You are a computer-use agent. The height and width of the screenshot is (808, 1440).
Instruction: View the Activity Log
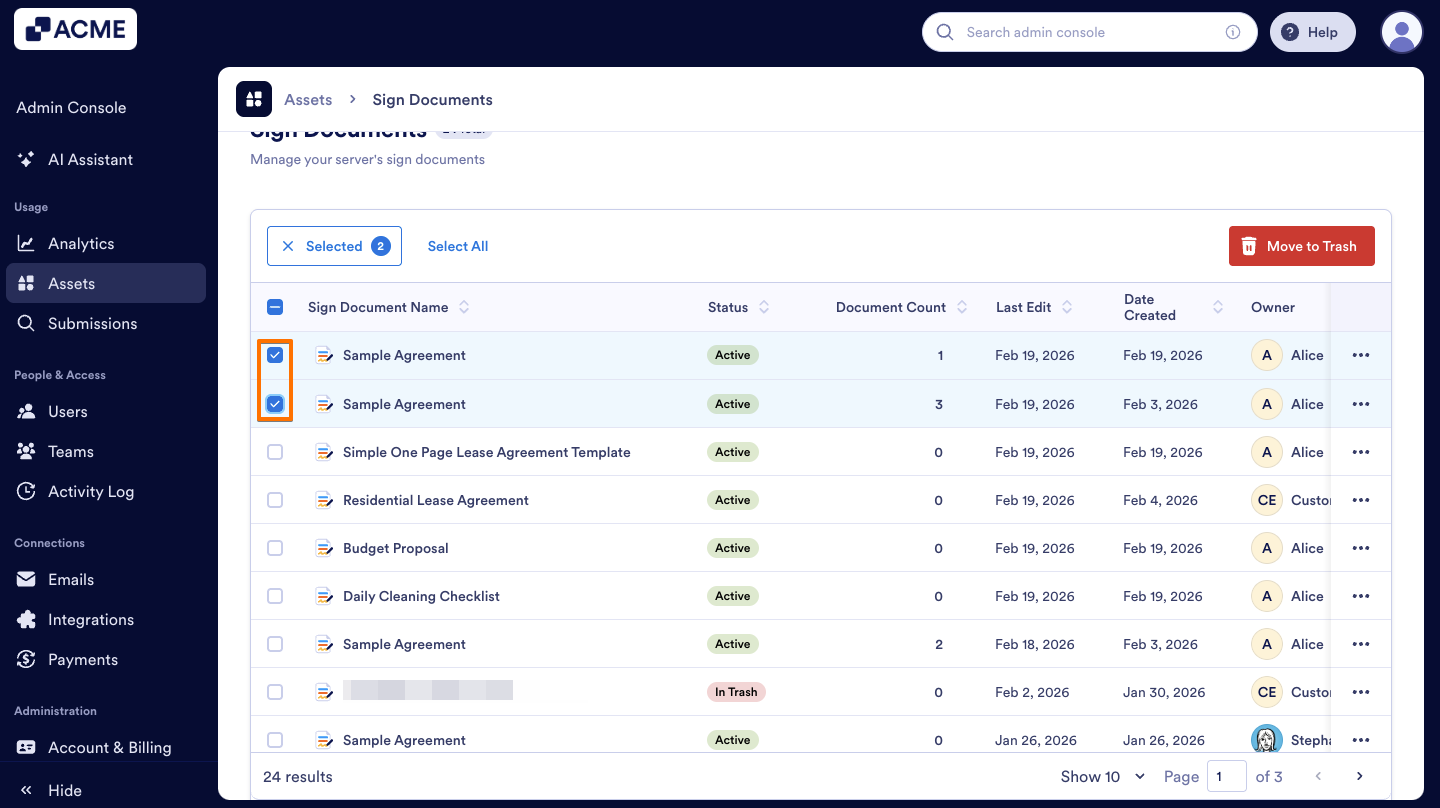coord(89,491)
